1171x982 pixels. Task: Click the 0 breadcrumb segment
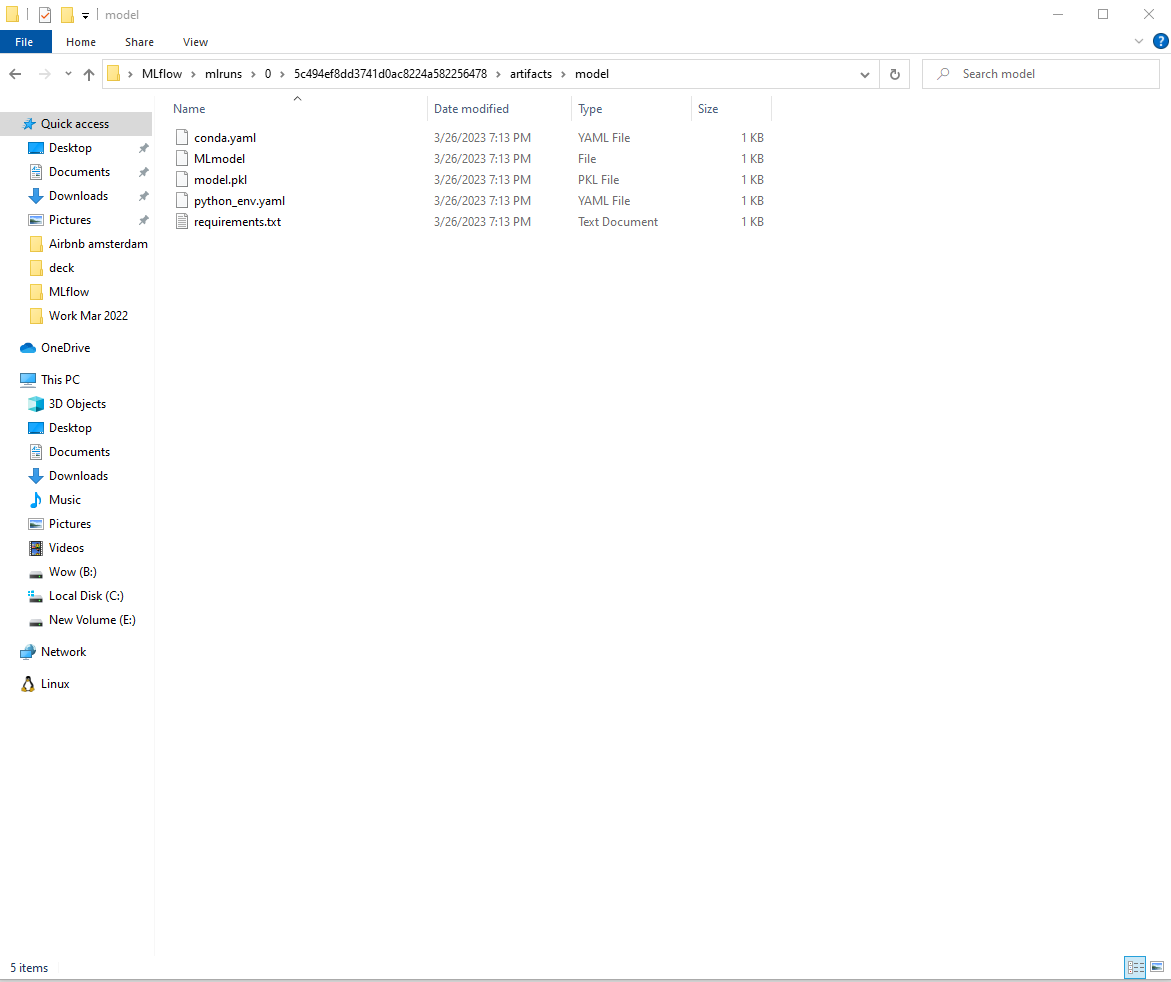tap(267, 74)
